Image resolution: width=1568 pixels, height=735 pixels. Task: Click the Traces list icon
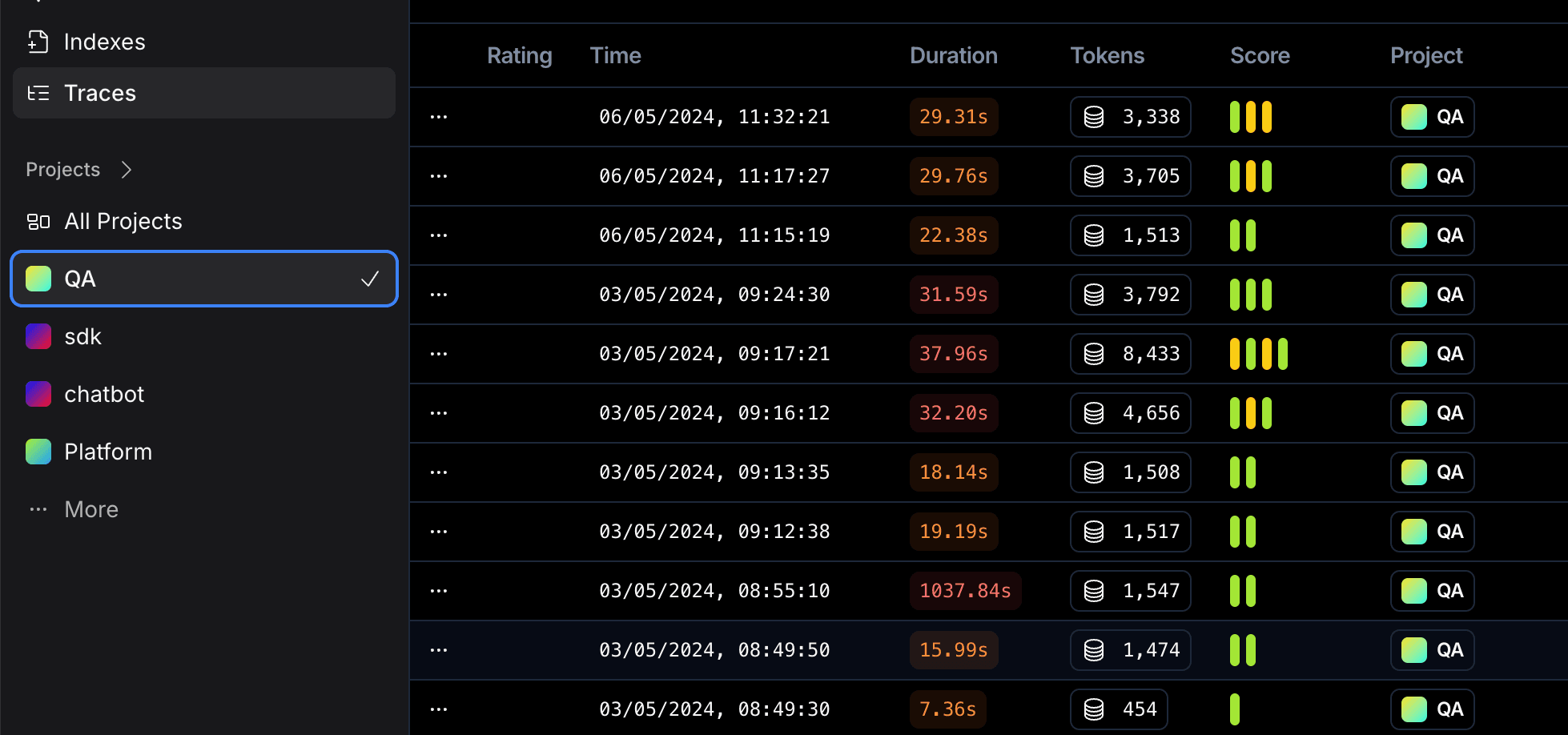click(38, 94)
